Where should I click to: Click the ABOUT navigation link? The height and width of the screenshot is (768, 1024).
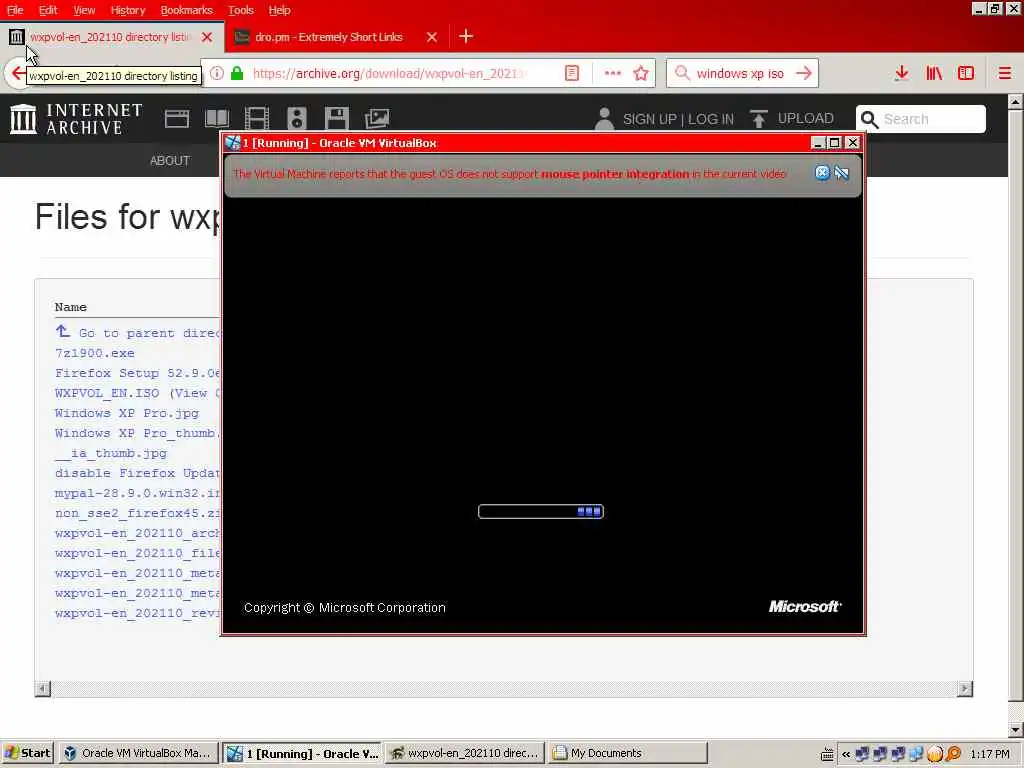coord(170,161)
